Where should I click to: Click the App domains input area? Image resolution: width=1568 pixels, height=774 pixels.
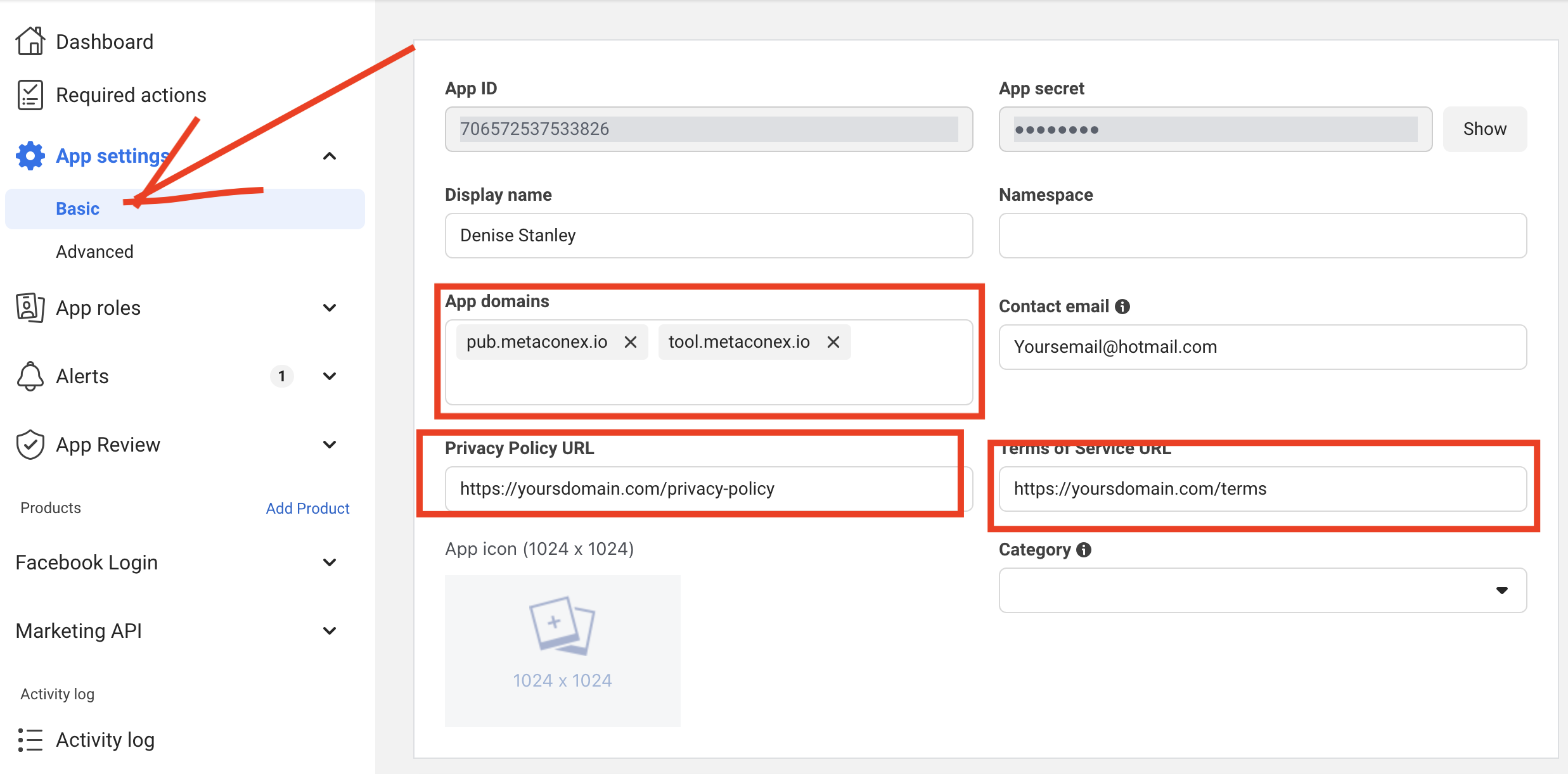(709, 362)
